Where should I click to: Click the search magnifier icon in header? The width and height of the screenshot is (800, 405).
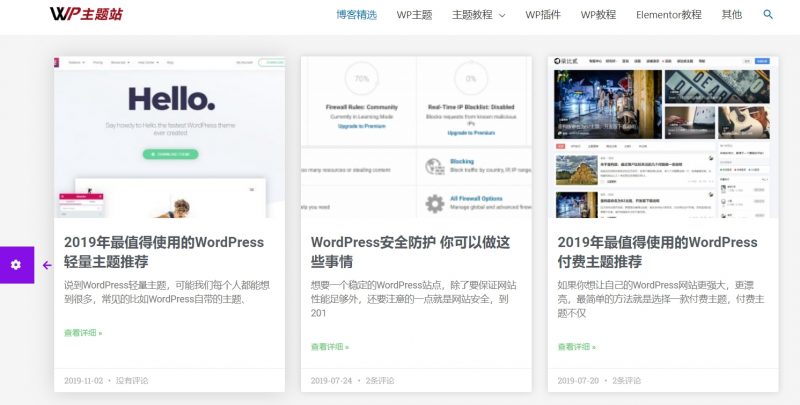point(768,15)
